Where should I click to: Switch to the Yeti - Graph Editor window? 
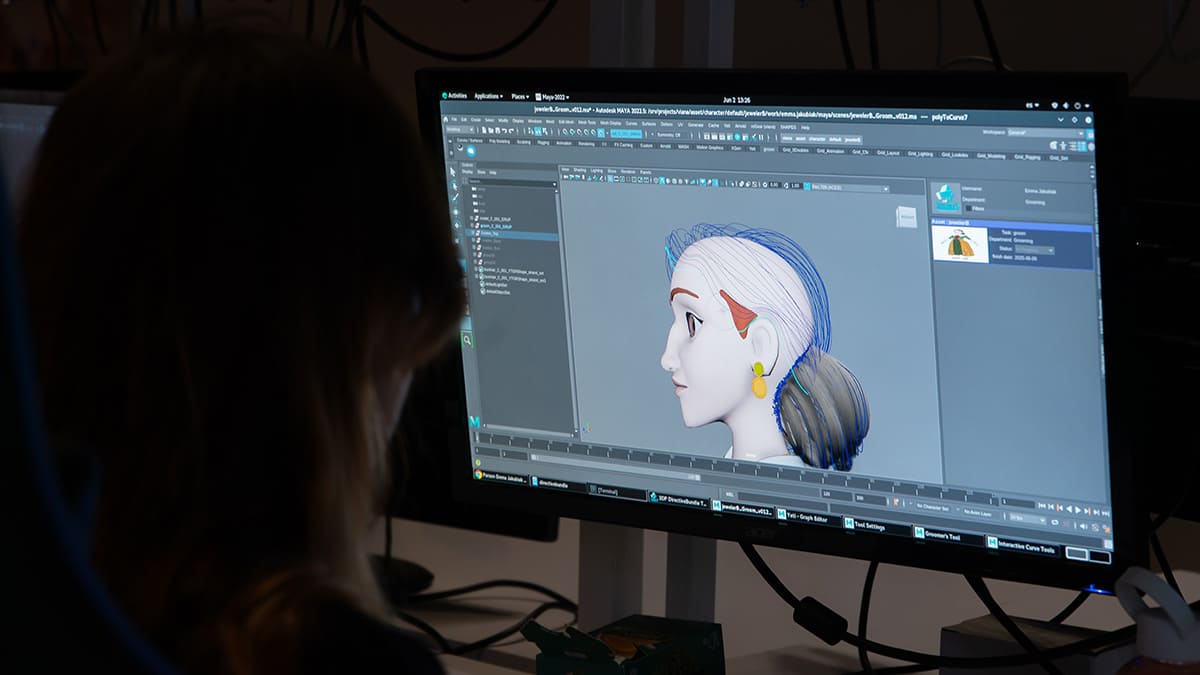click(809, 516)
